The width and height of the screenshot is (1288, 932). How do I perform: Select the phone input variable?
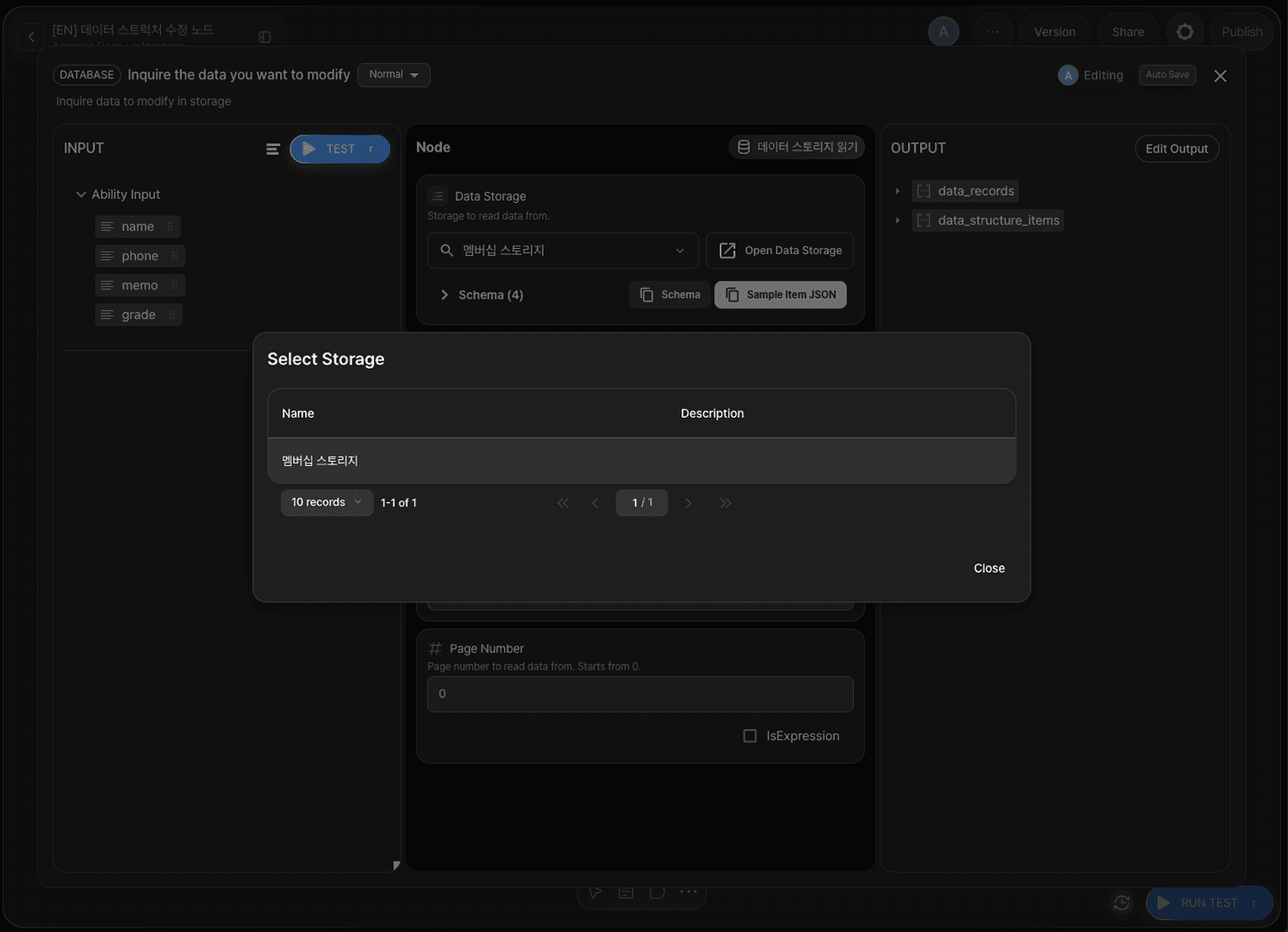click(x=140, y=256)
